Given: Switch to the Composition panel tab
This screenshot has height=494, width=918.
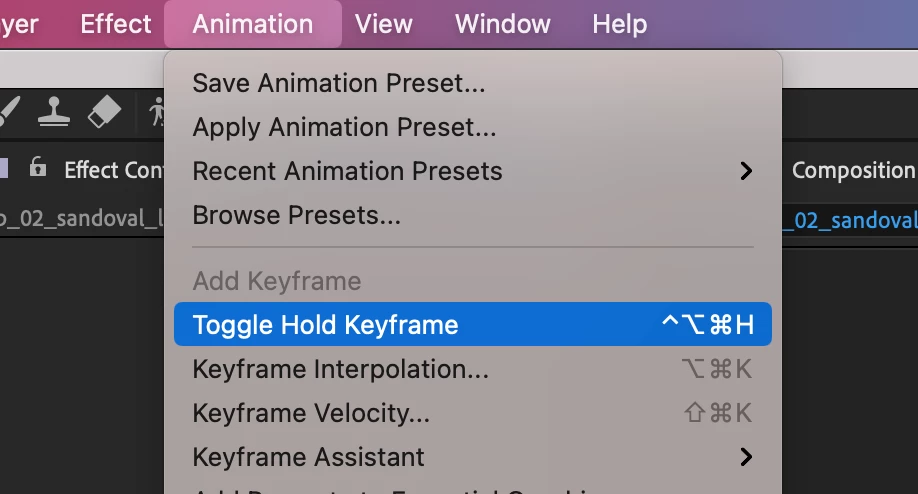Looking at the screenshot, I should [853, 171].
